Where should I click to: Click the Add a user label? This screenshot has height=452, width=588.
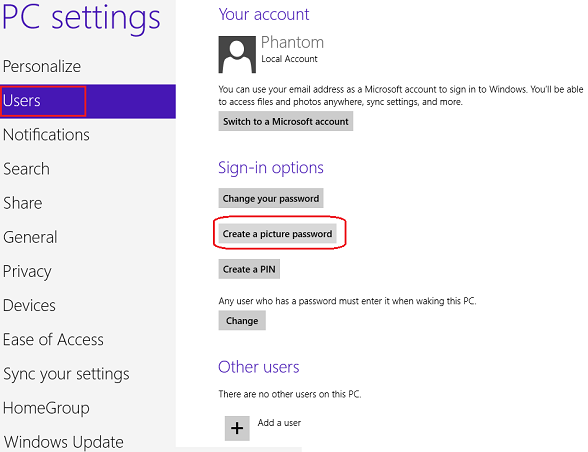point(279,423)
